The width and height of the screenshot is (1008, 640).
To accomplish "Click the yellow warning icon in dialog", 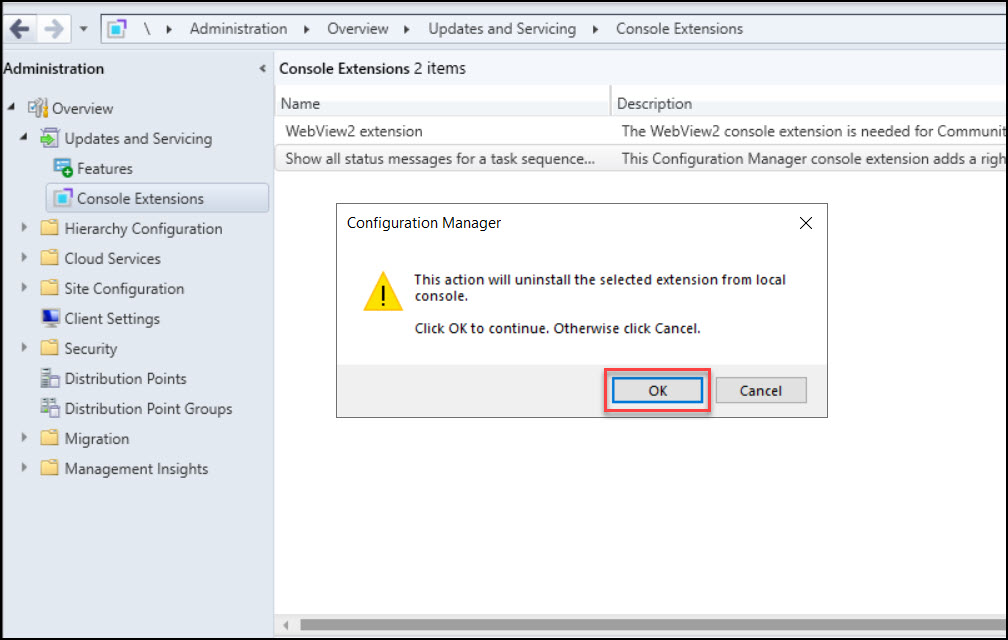I will pyautogui.click(x=383, y=292).
